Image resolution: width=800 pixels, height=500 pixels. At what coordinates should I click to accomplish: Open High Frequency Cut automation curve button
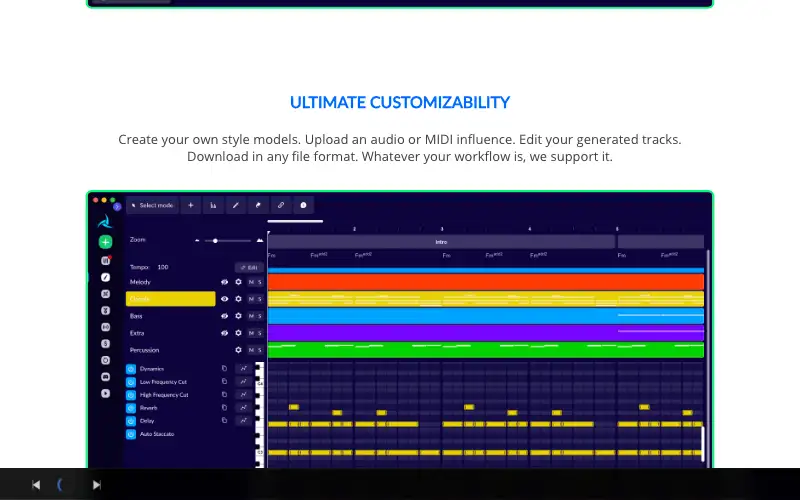coord(243,394)
